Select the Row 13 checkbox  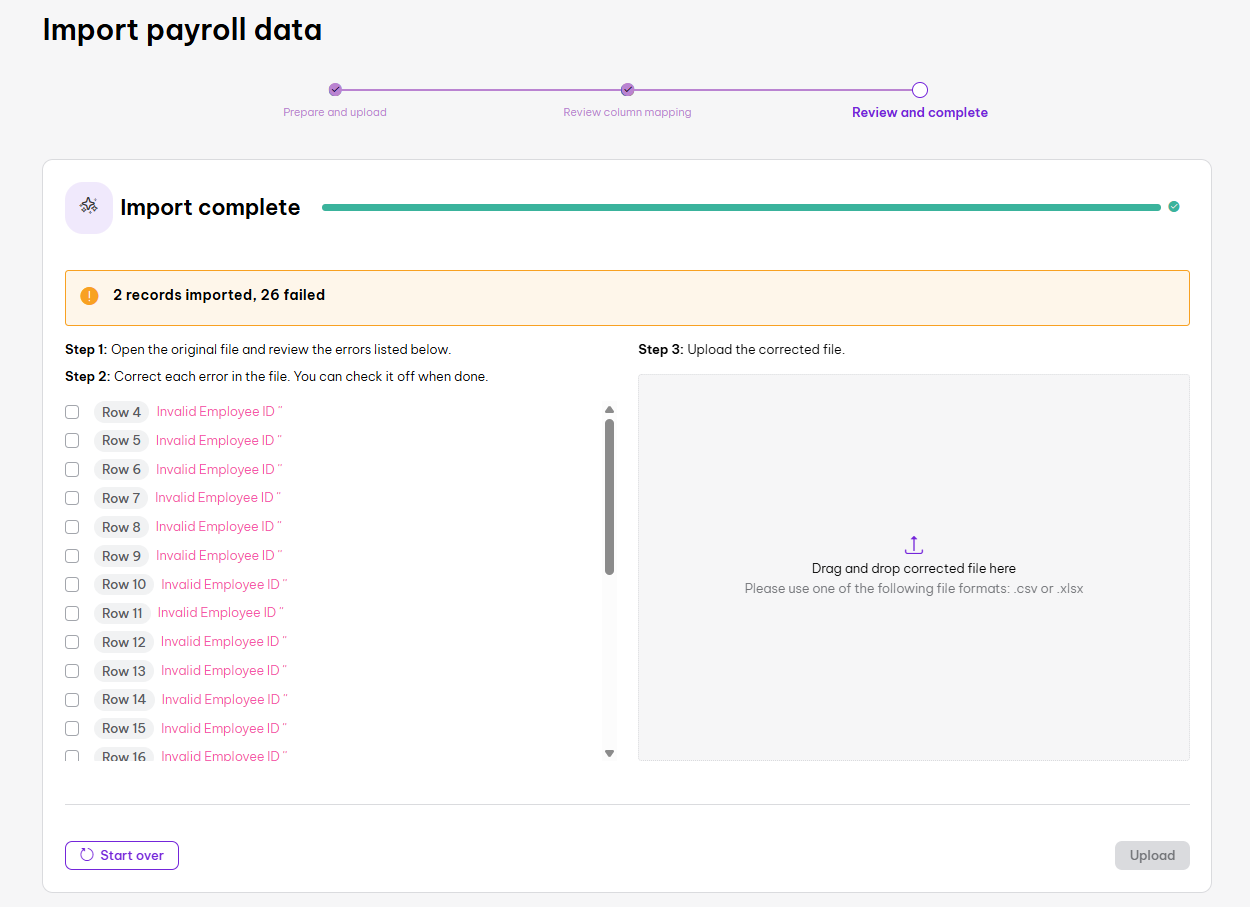72,671
